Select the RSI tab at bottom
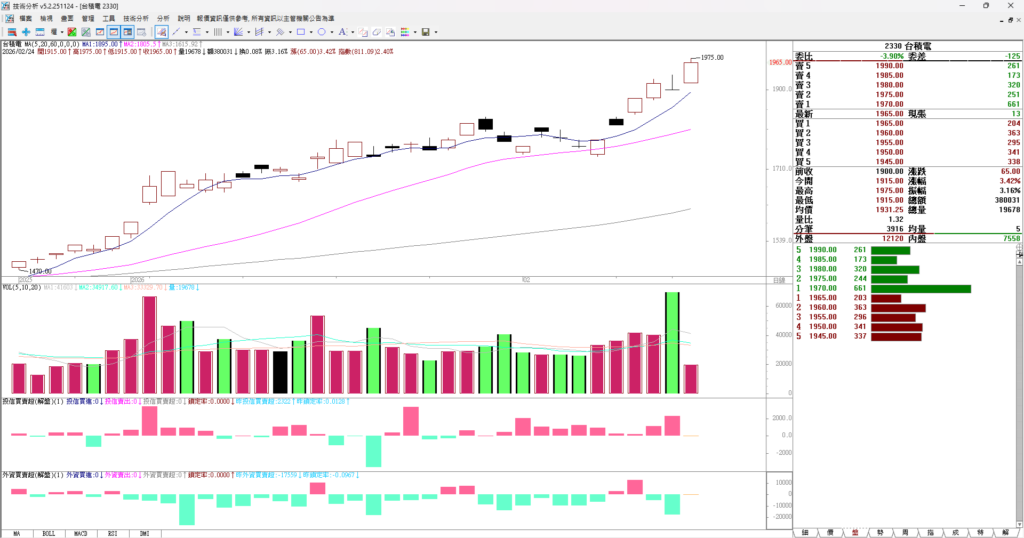 click(112, 532)
